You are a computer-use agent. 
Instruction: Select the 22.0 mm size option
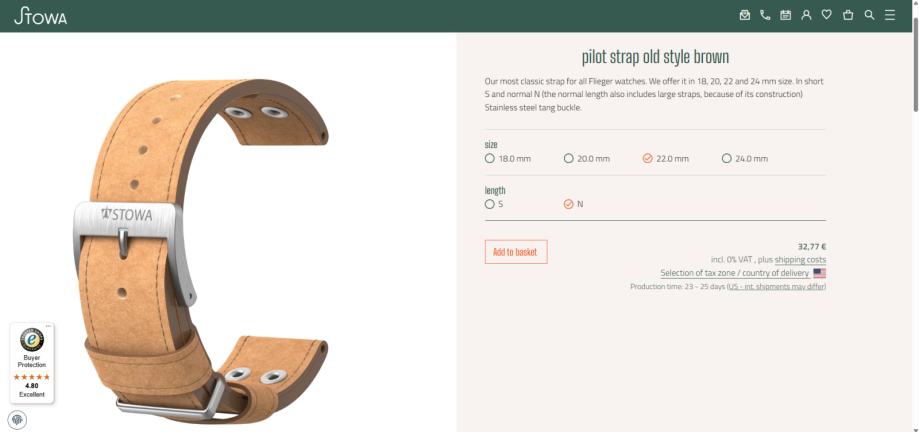tap(666, 158)
